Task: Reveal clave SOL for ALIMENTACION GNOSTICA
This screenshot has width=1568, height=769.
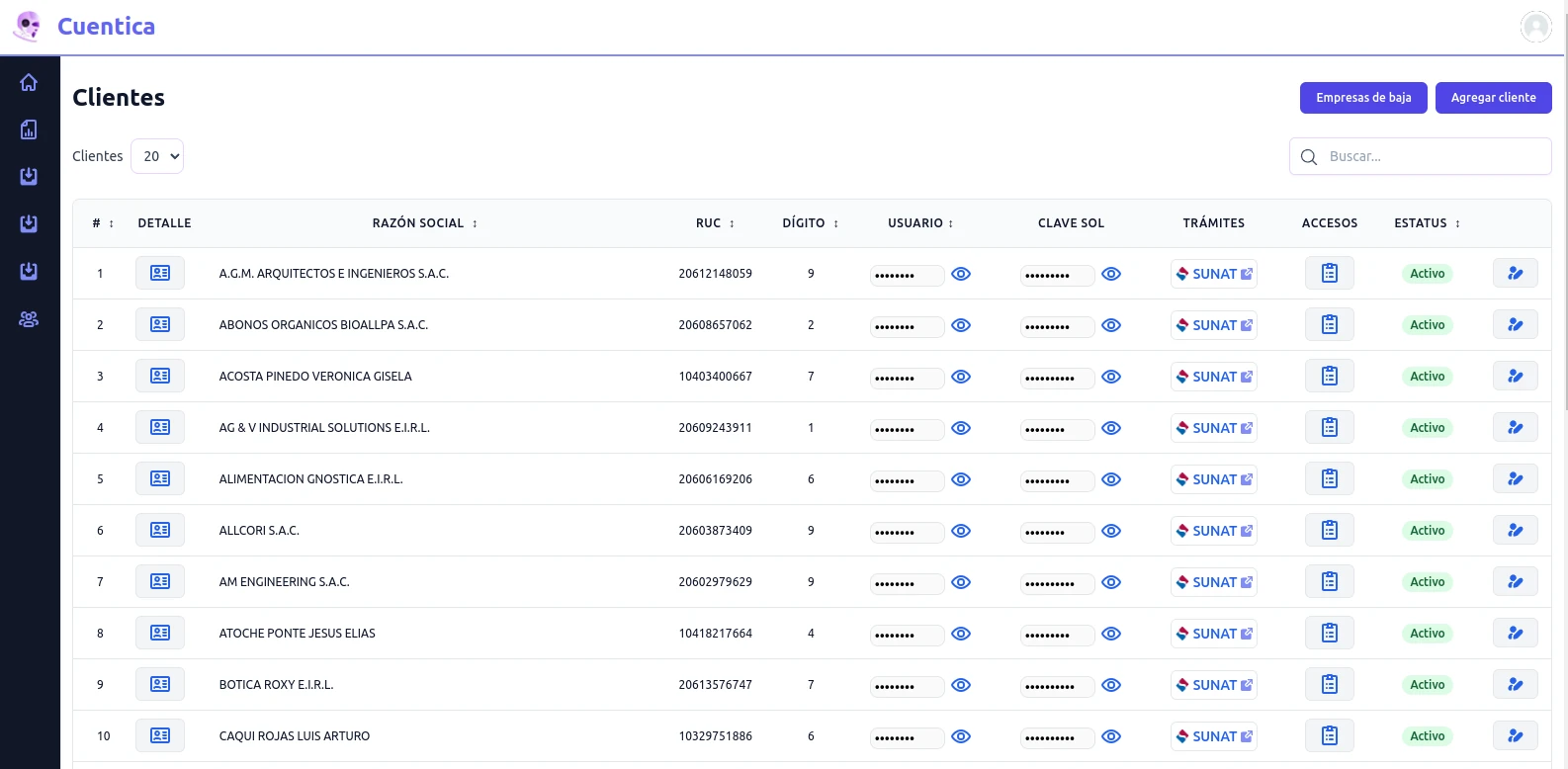Action: (x=1111, y=479)
